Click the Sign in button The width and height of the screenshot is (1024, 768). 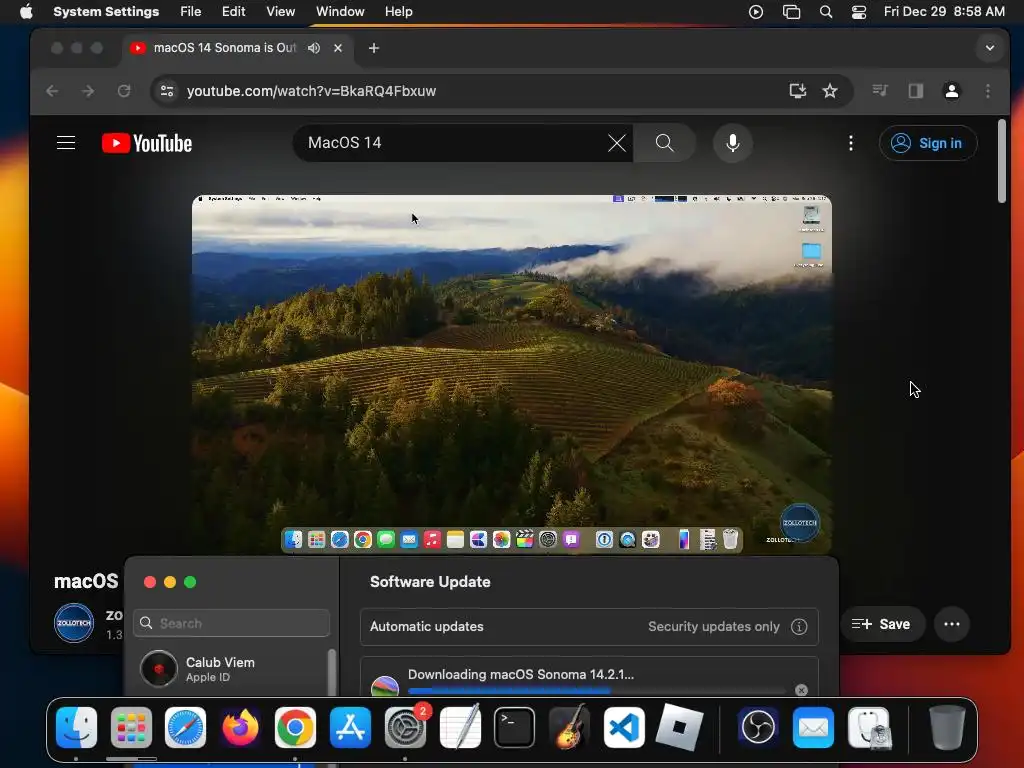coord(928,143)
